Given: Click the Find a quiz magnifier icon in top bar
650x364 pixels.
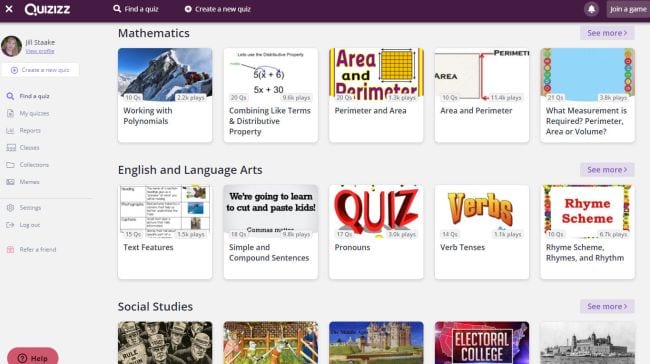Looking at the screenshot, I should 117,9.
